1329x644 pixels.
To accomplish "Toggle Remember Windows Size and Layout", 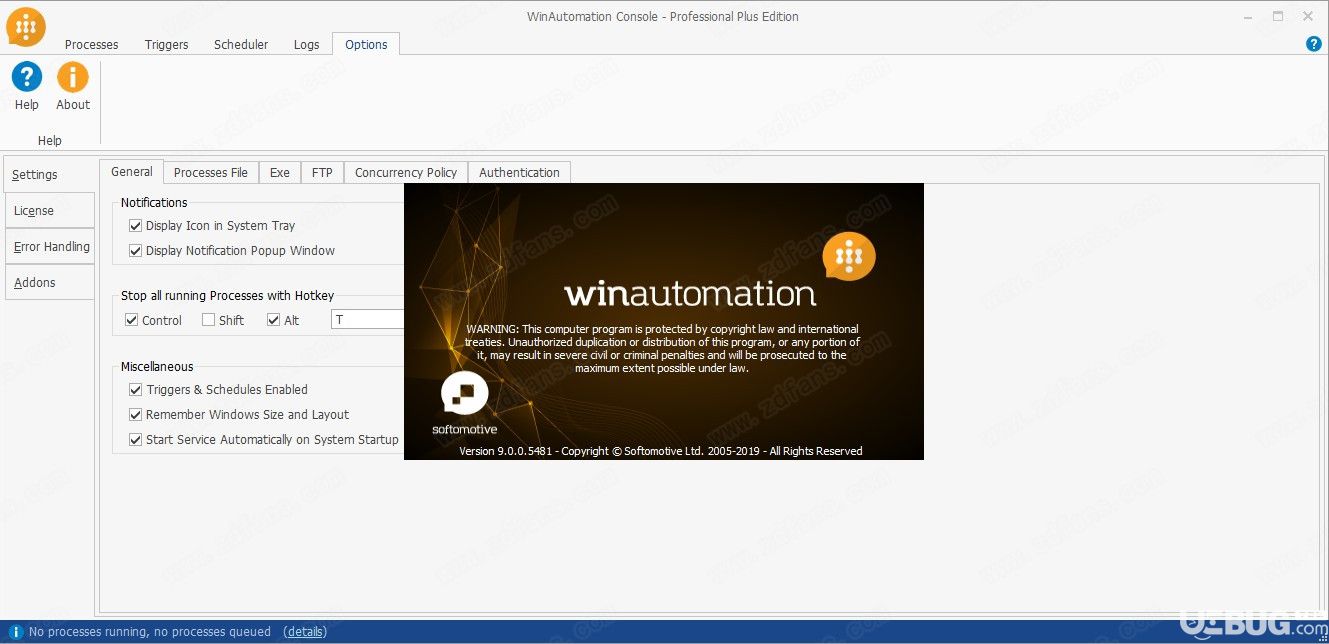I will (136, 415).
